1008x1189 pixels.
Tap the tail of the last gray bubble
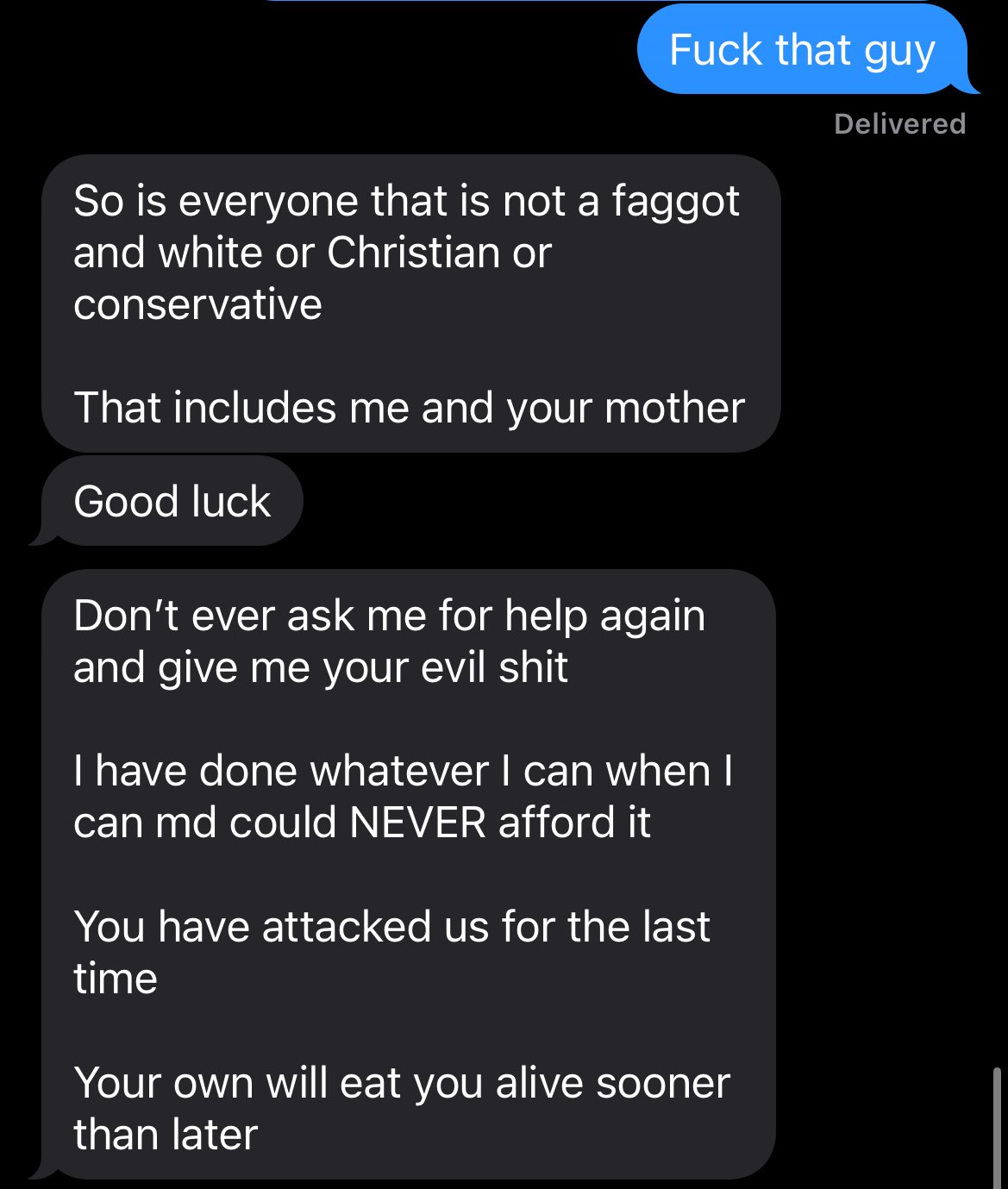tap(38, 1173)
